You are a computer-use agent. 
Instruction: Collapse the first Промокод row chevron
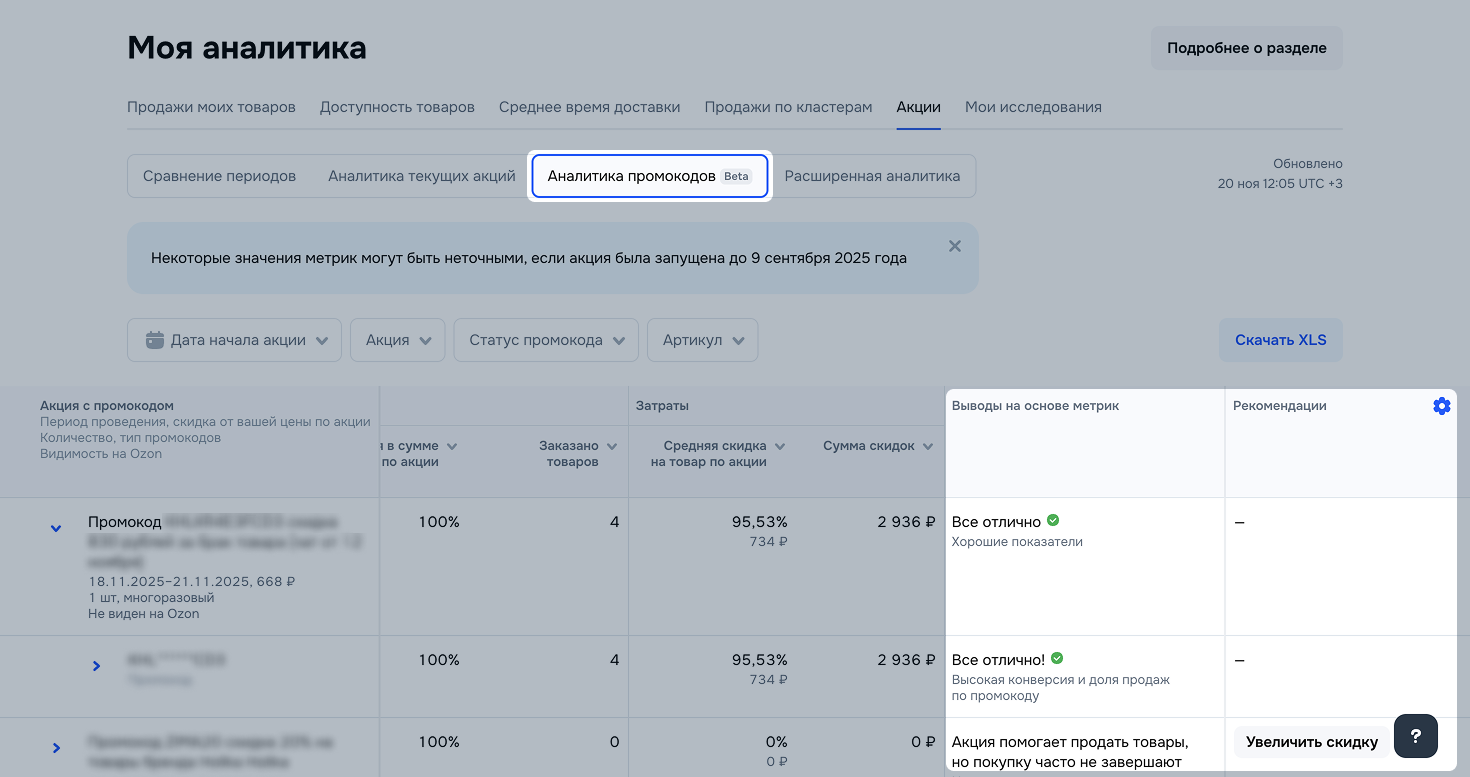[56, 528]
